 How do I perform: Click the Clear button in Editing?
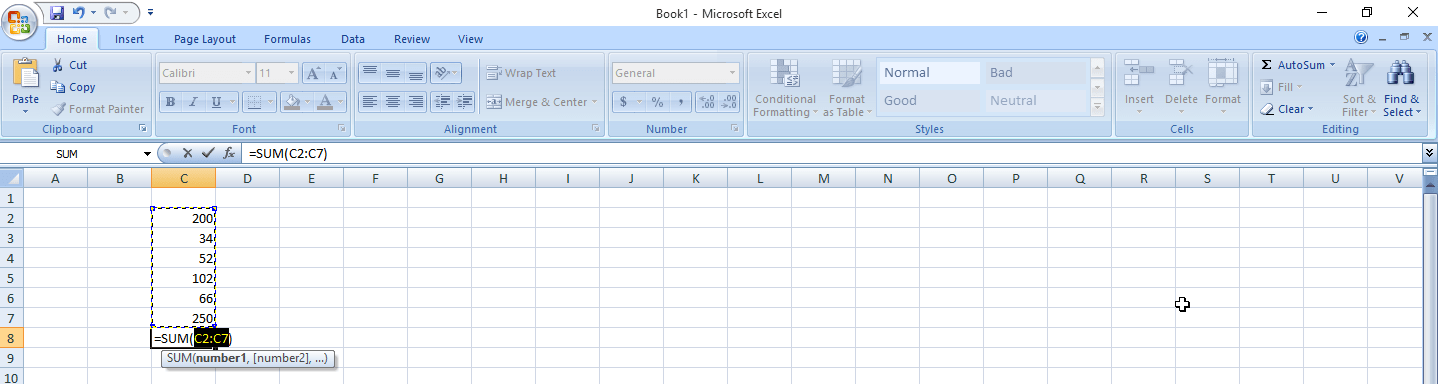tap(1287, 109)
